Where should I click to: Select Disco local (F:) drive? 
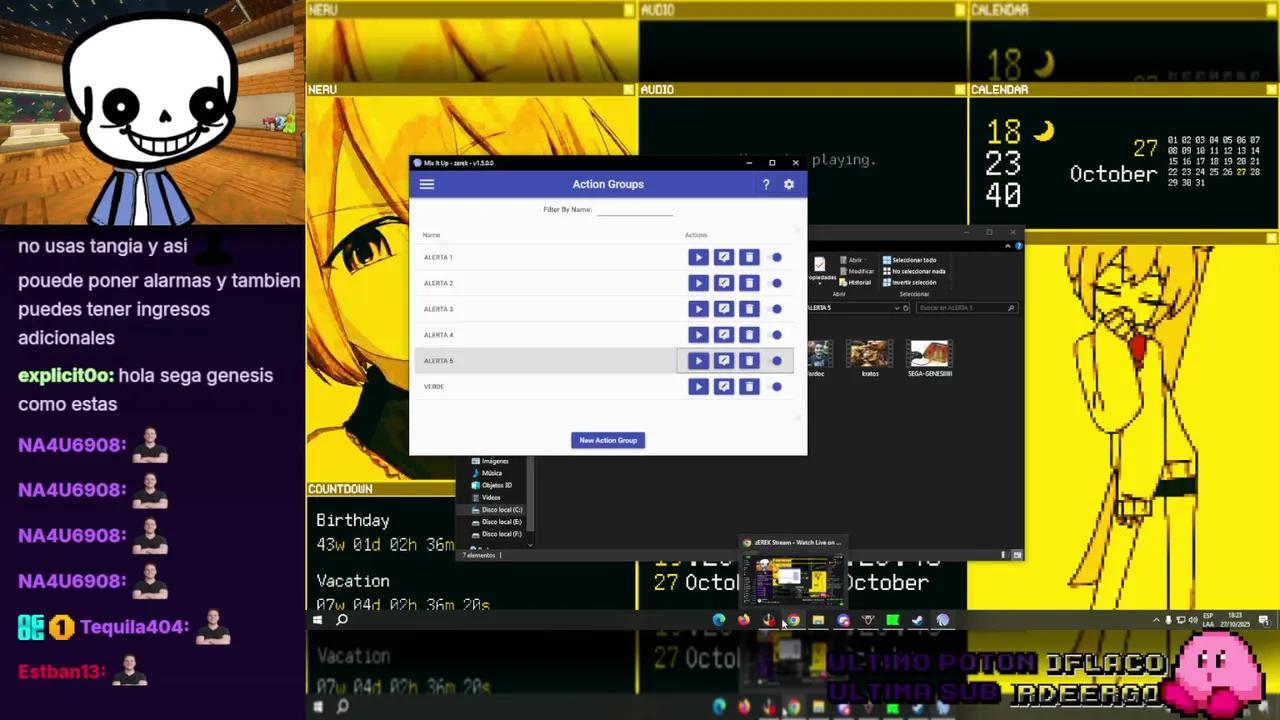click(x=496, y=534)
